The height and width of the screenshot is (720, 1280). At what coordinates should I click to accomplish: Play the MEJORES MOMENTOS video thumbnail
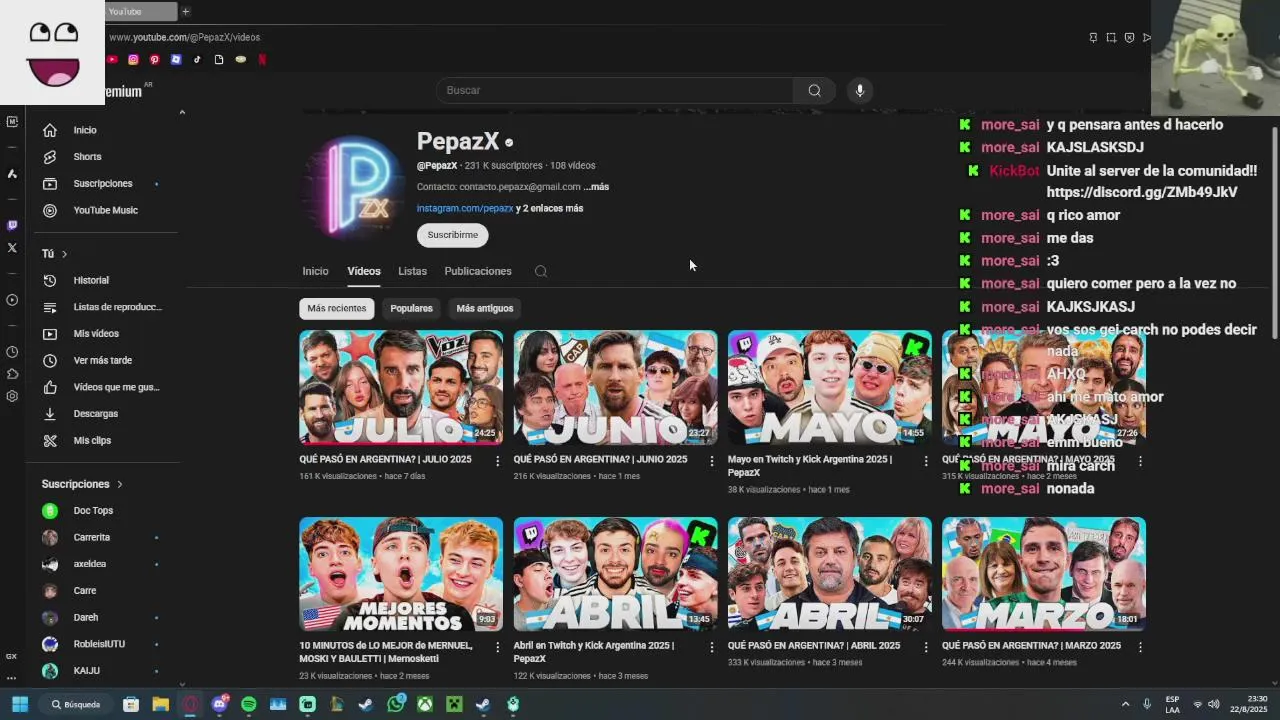401,574
